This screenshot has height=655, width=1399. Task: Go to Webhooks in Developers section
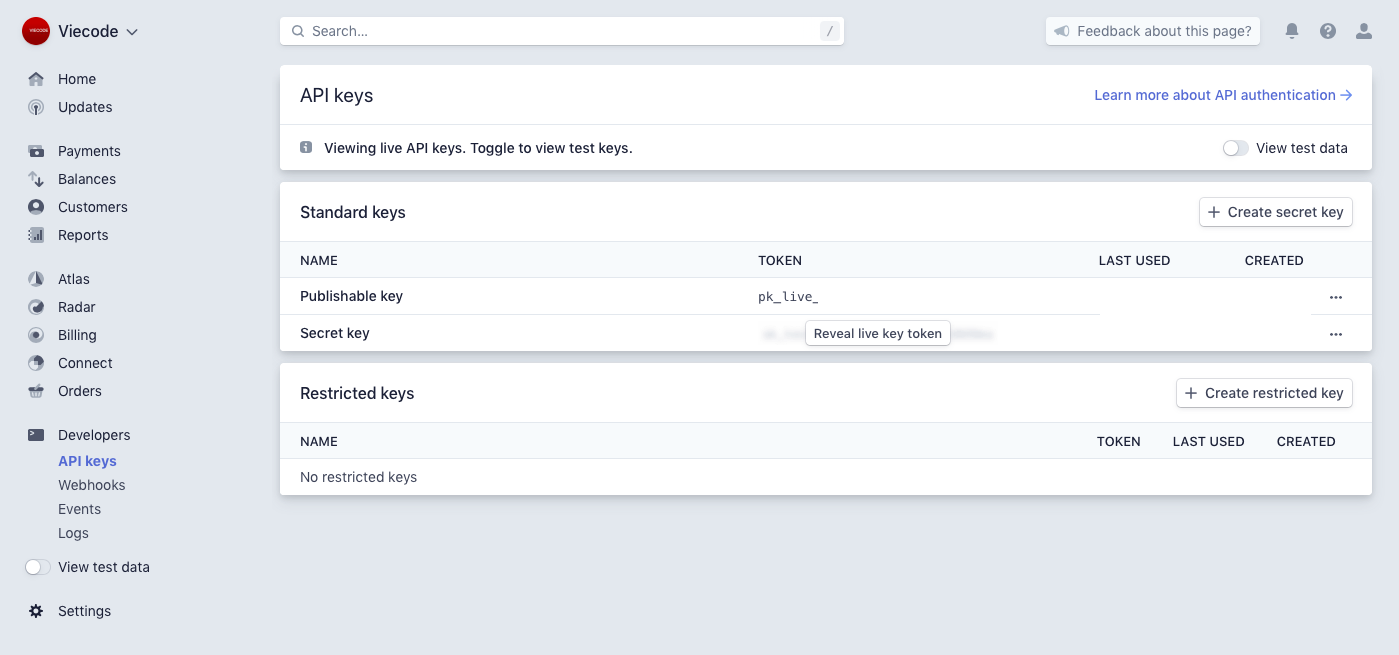pyautogui.click(x=92, y=485)
